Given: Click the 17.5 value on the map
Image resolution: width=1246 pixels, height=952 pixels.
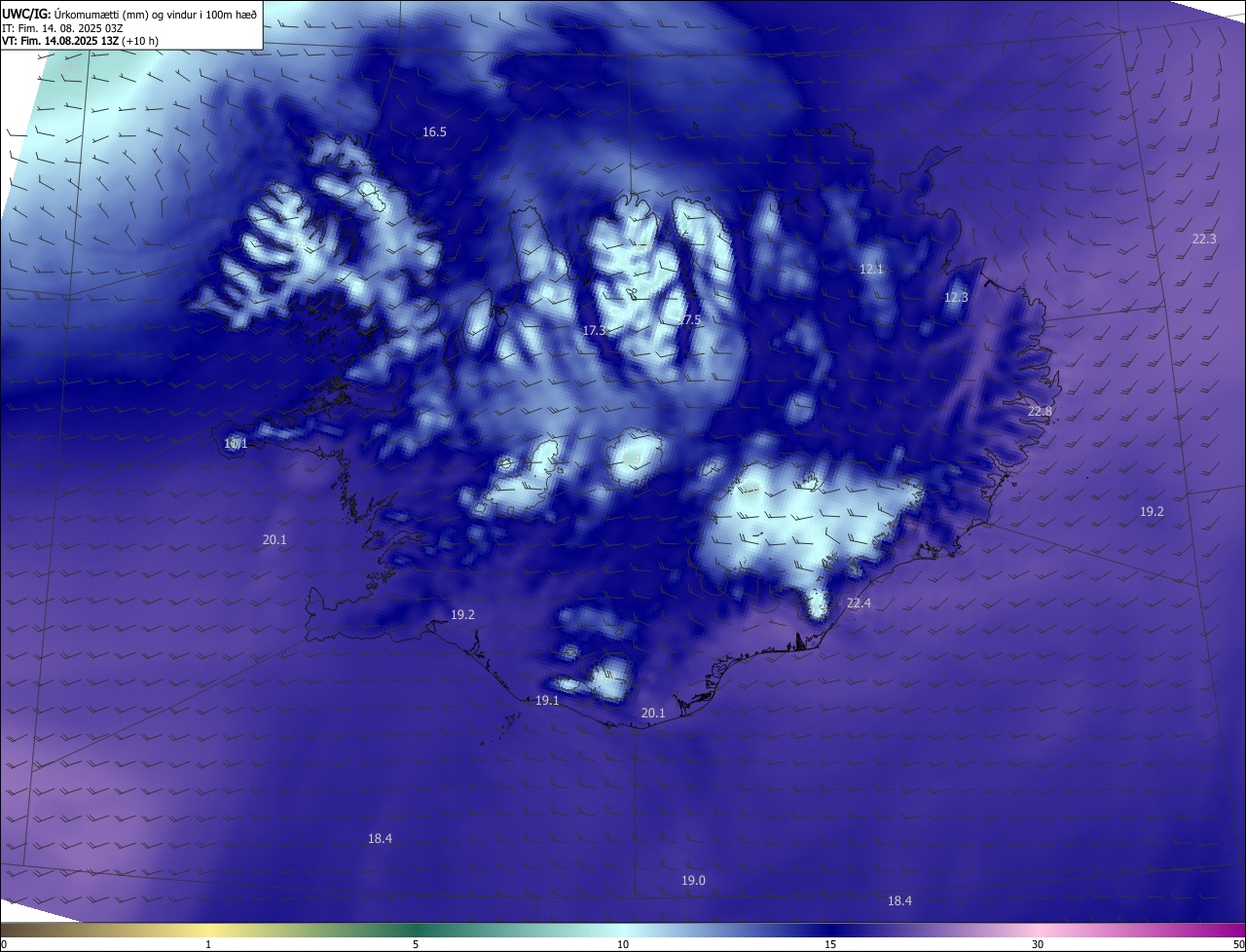Looking at the screenshot, I should (689, 320).
